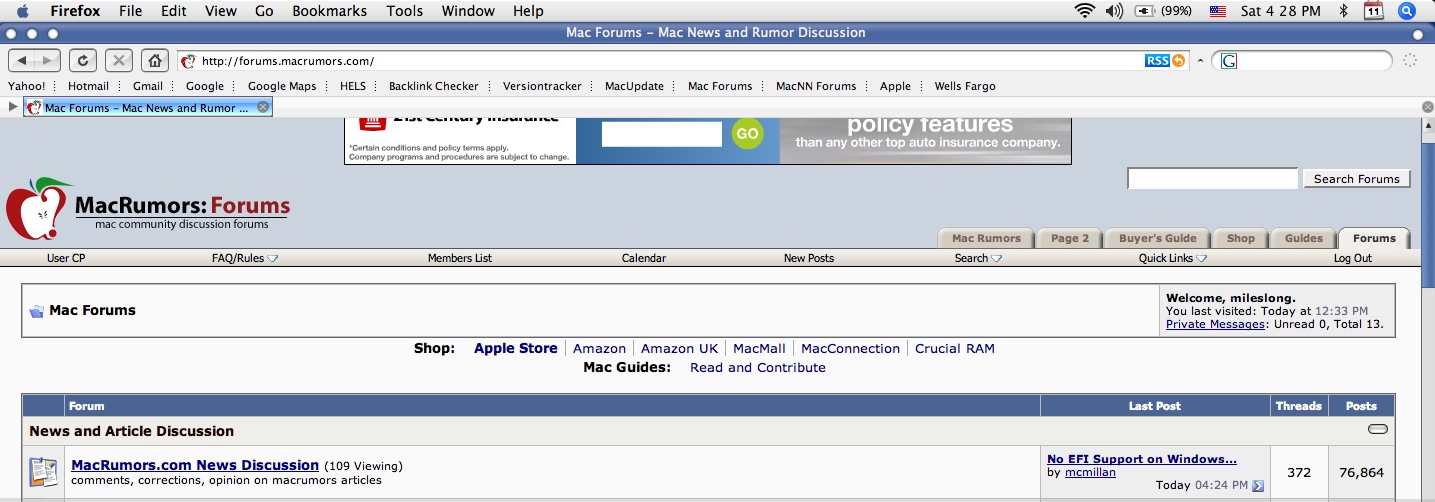
Task: Open the Apple Store shop link
Action: [516, 349]
